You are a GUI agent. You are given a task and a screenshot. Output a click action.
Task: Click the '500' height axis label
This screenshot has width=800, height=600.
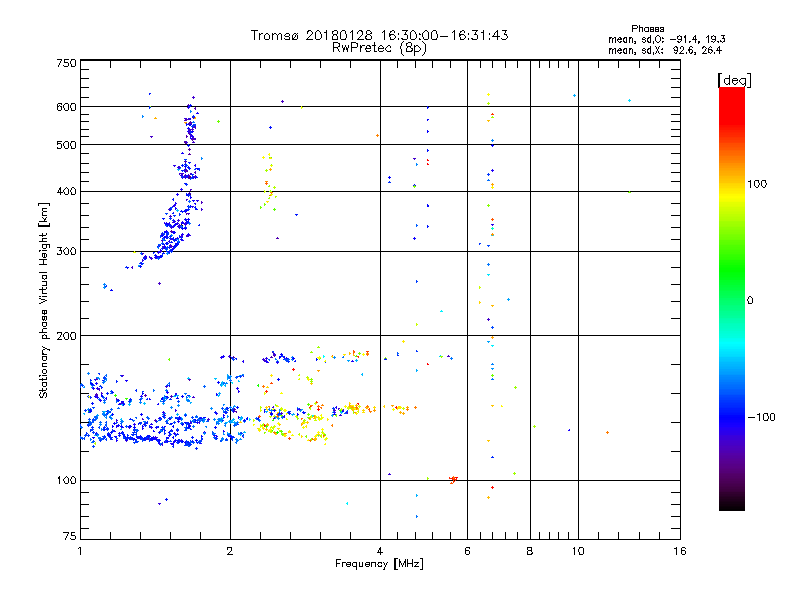pos(66,145)
